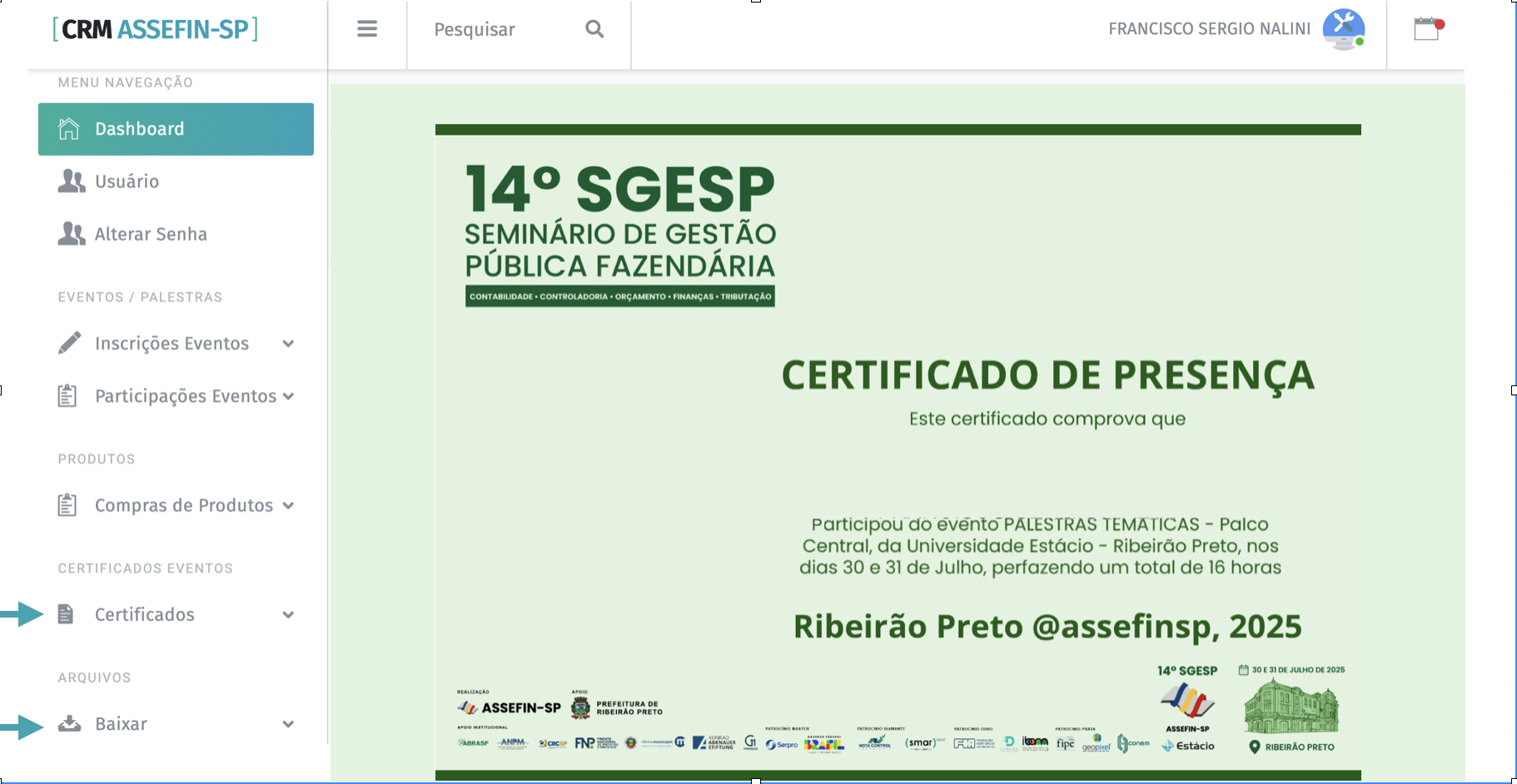Select the Usuário menu item
Screen dimensions: 1517x784
(x=127, y=181)
